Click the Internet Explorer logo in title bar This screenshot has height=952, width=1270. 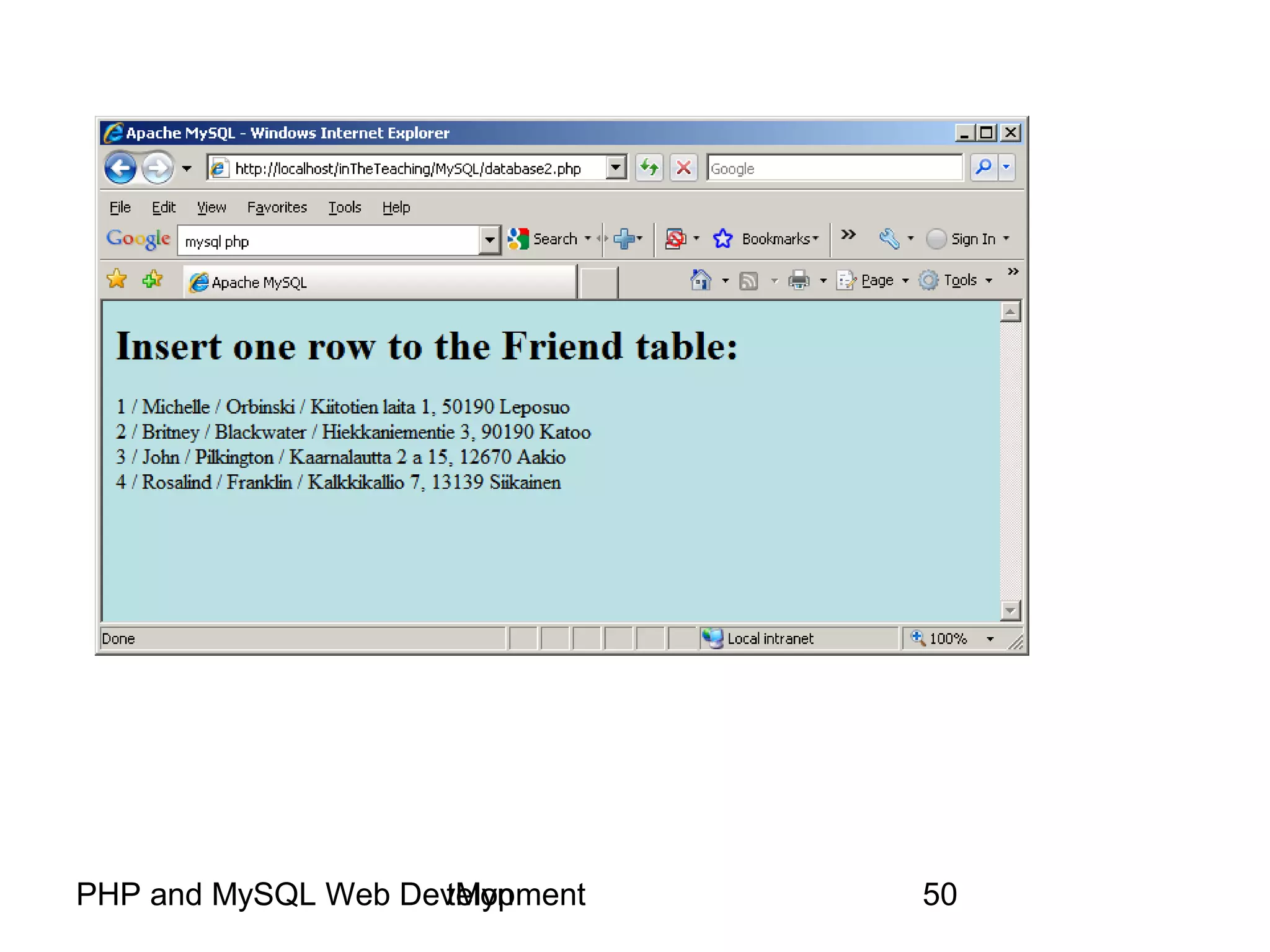pos(113,133)
